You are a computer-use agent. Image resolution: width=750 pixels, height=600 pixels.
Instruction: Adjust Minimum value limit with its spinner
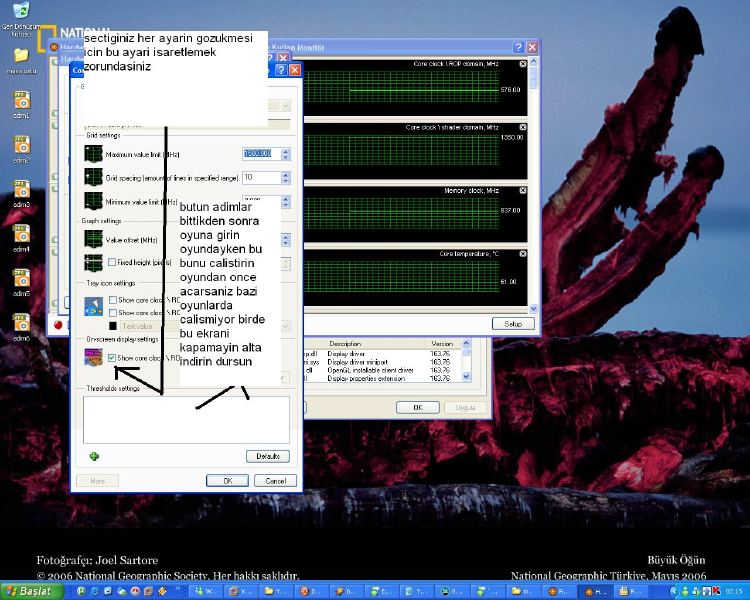[x=286, y=201]
